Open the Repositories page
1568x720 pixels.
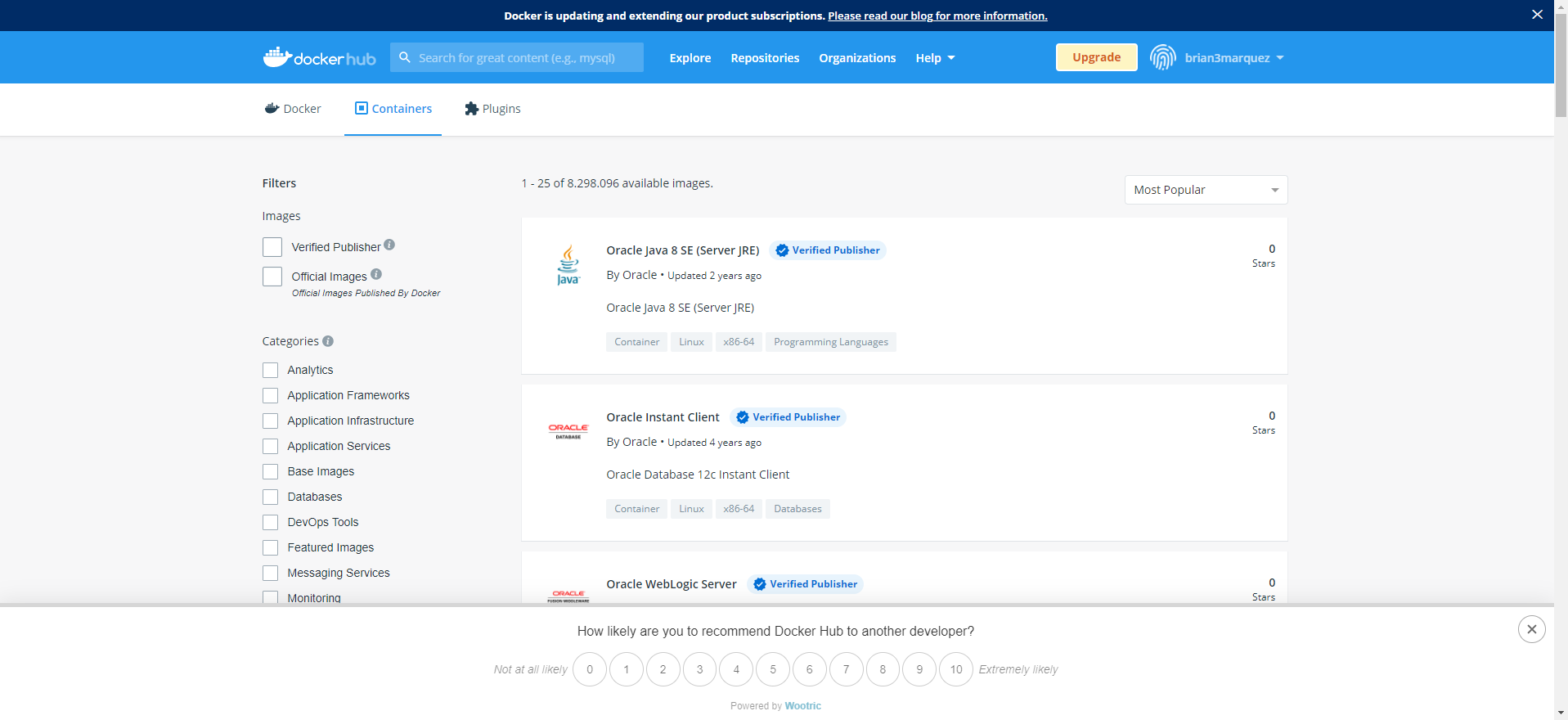click(x=765, y=58)
